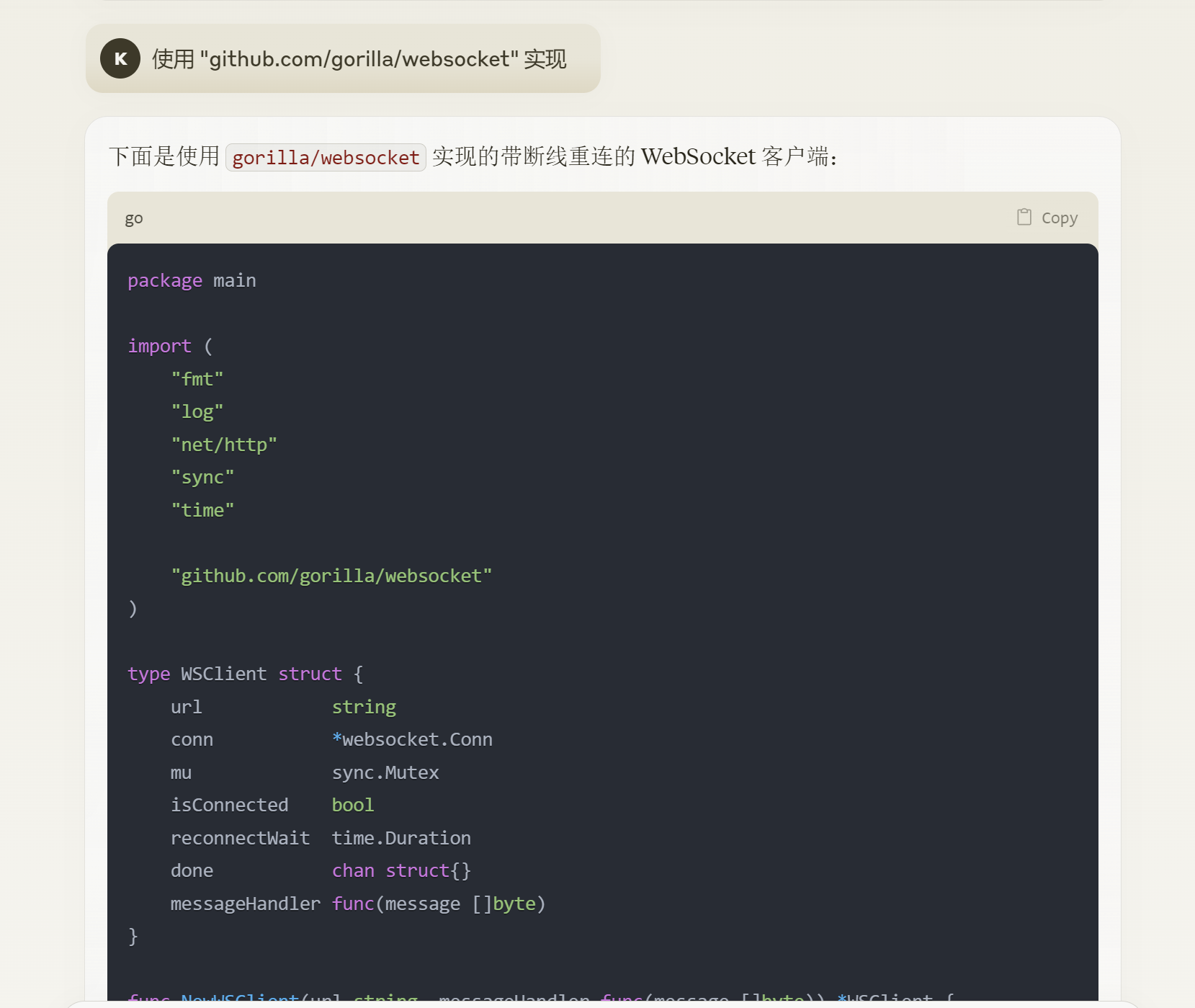Click the sync.Mutex type annotation
This screenshot has width=1195, height=1008.
[x=385, y=772]
